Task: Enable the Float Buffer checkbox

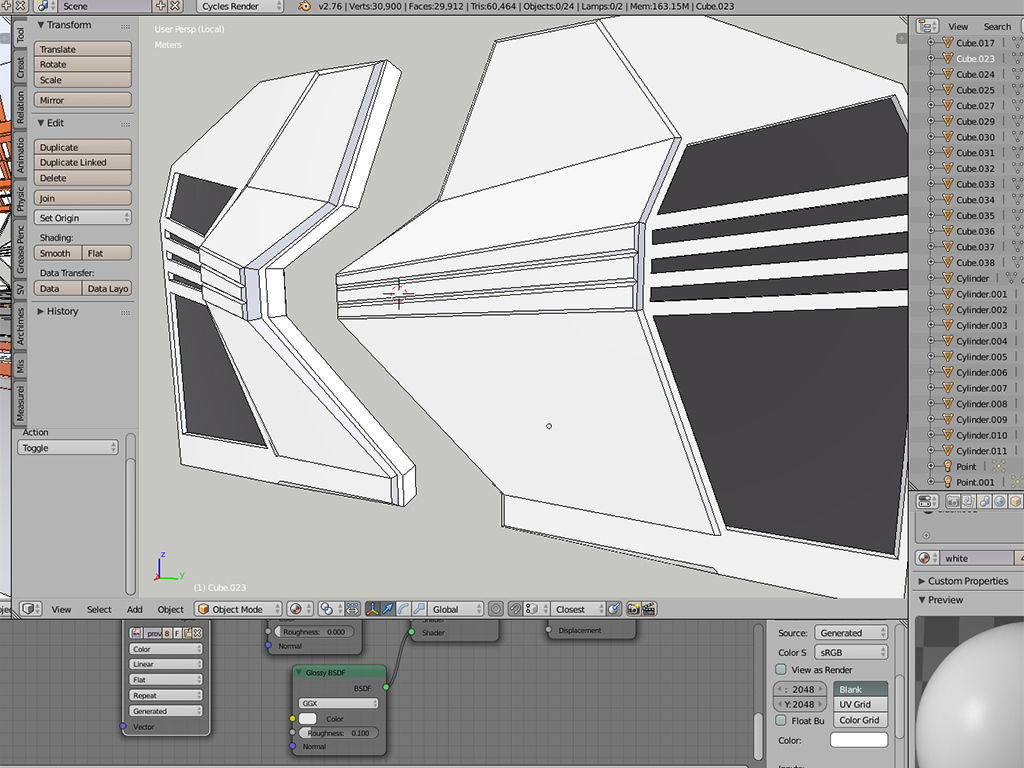Action: point(780,720)
